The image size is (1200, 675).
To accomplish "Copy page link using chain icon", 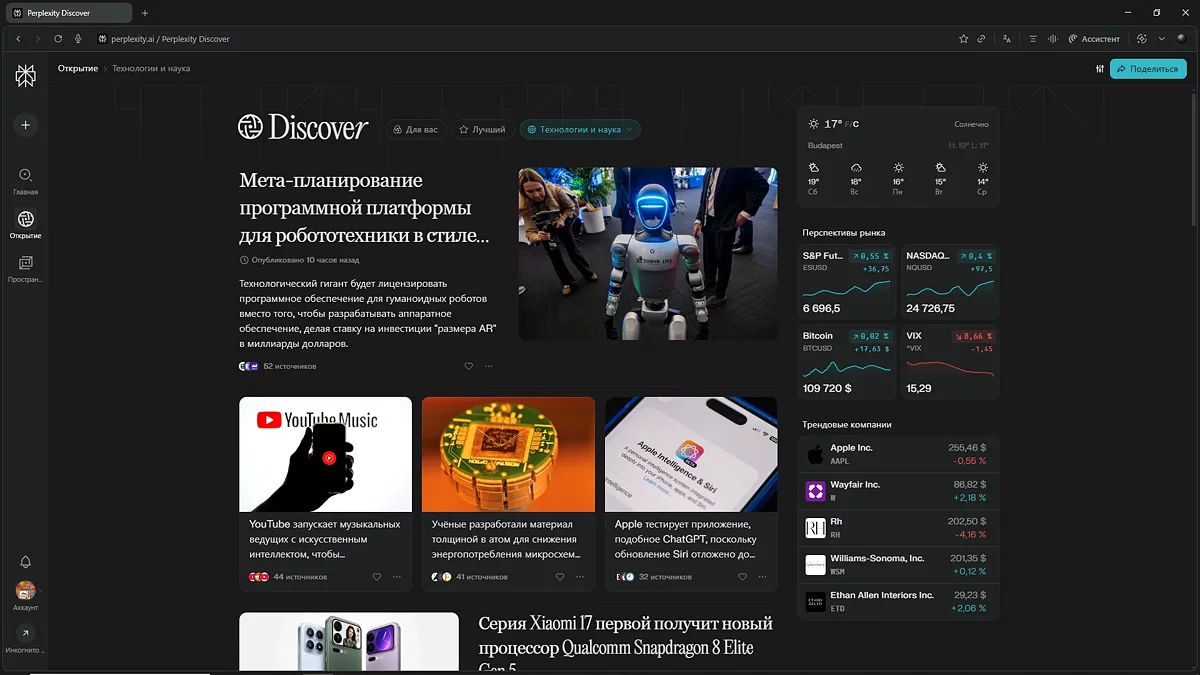I will click(981, 39).
